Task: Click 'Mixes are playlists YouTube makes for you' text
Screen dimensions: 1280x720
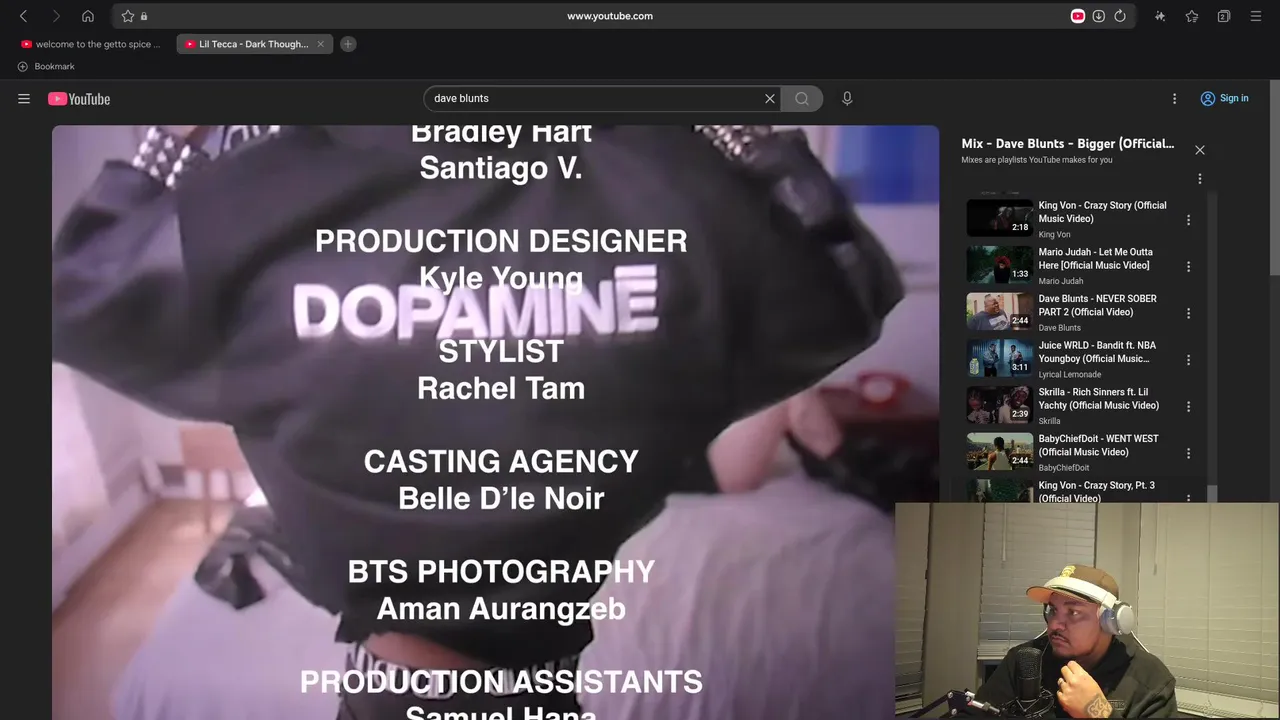Action: (x=1036, y=160)
